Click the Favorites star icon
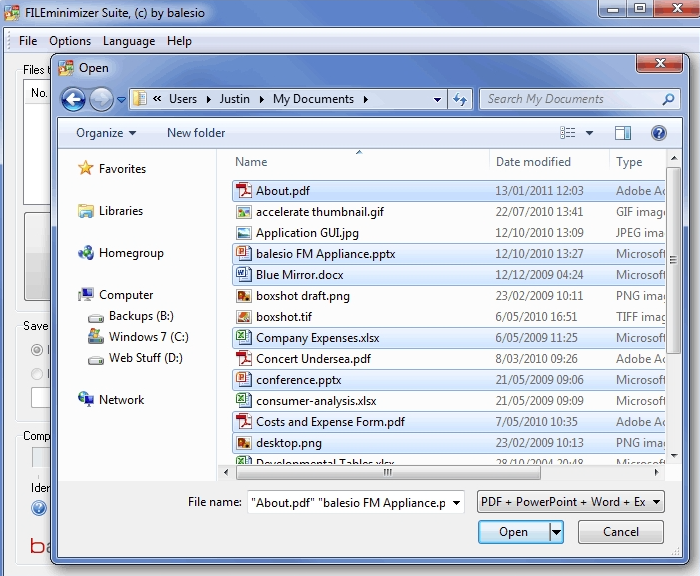Viewport: 700px width, 576px height. point(86,169)
